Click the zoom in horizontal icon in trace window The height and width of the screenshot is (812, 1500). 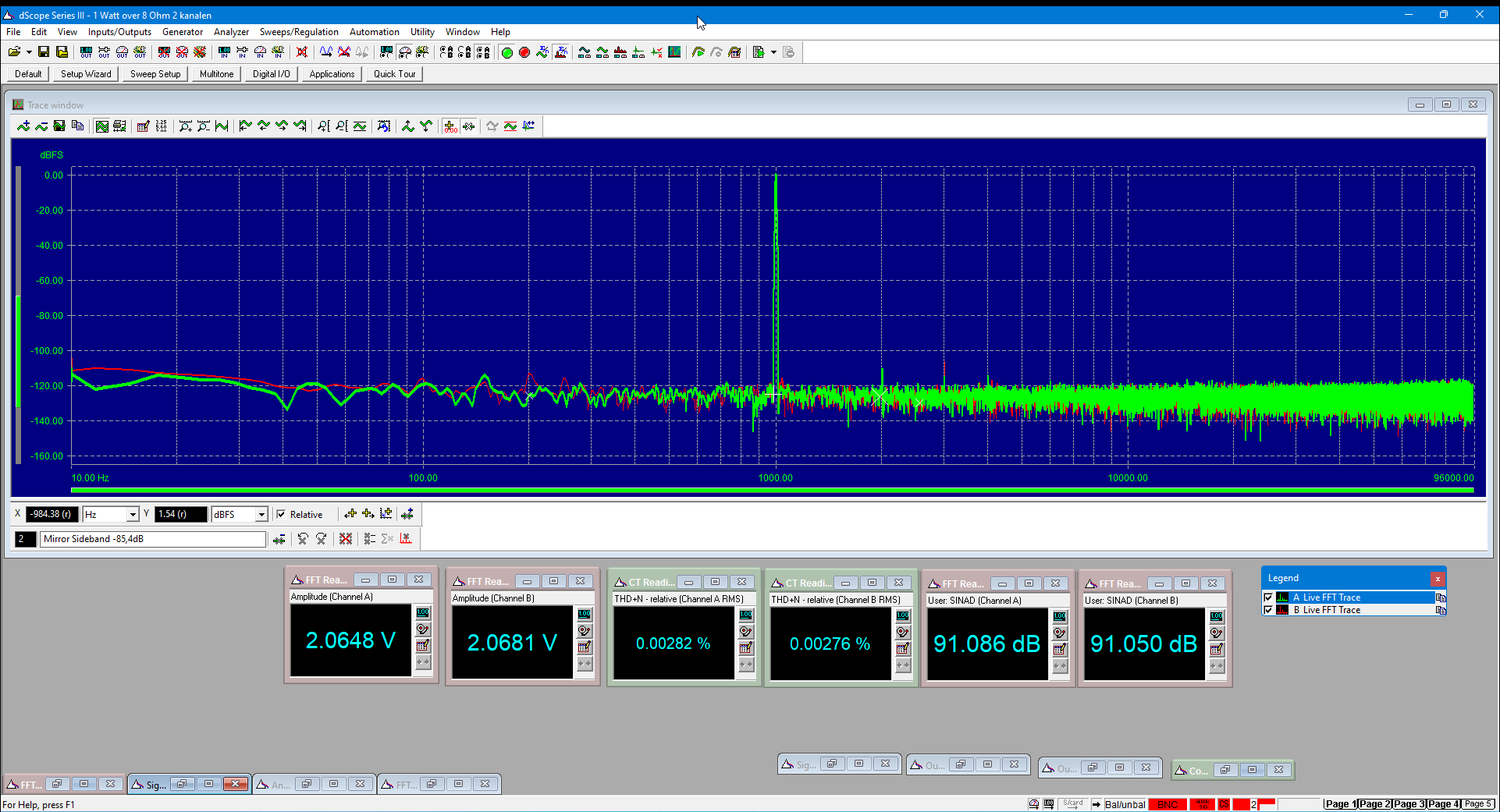coord(185,126)
